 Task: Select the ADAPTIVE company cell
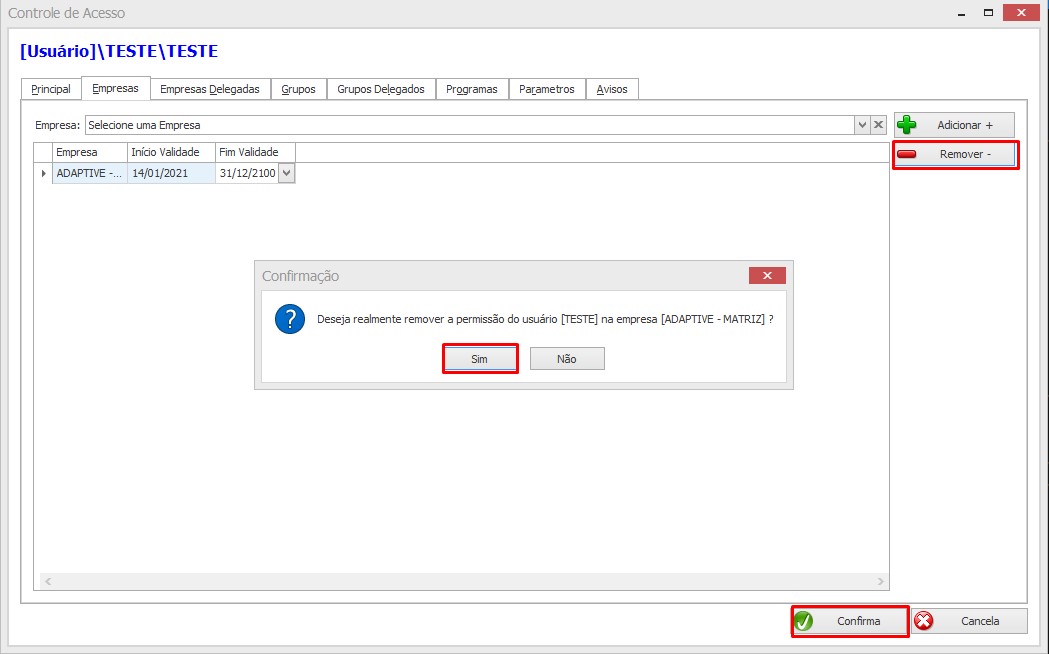pos(90,173)
